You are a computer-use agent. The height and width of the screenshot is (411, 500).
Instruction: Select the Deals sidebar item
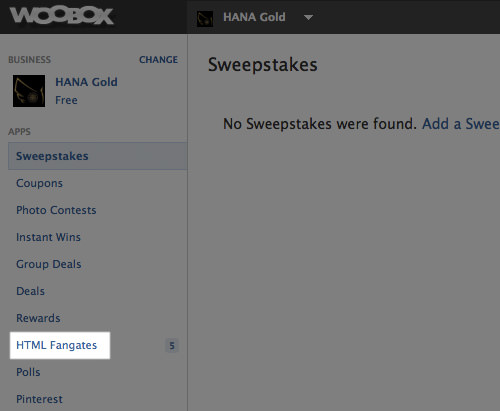coord(30,291)
